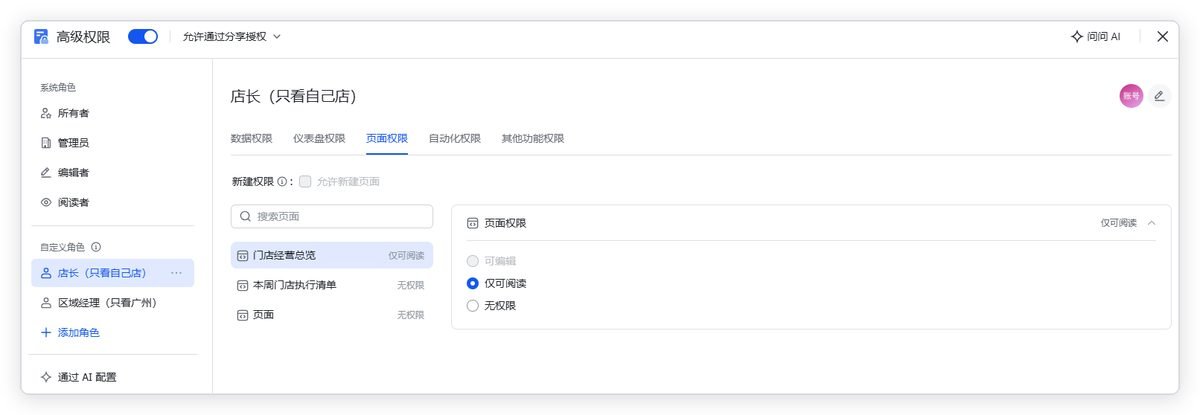This screenshot has height=415, width=1200.
Task: Toggle the 高级权限 switch off
Action: [x=143, y=36]
